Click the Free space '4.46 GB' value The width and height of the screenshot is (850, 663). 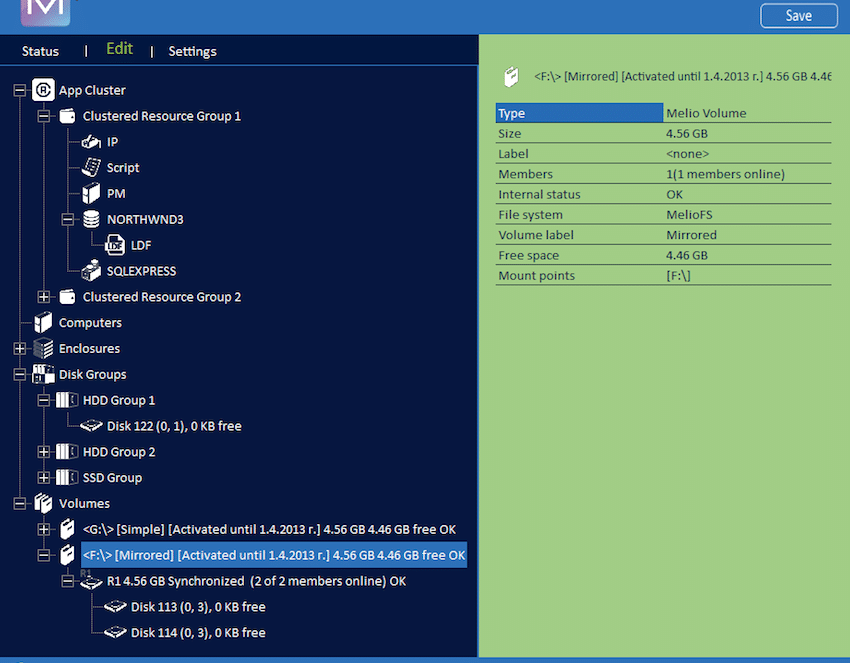click(x=687, y=255)
